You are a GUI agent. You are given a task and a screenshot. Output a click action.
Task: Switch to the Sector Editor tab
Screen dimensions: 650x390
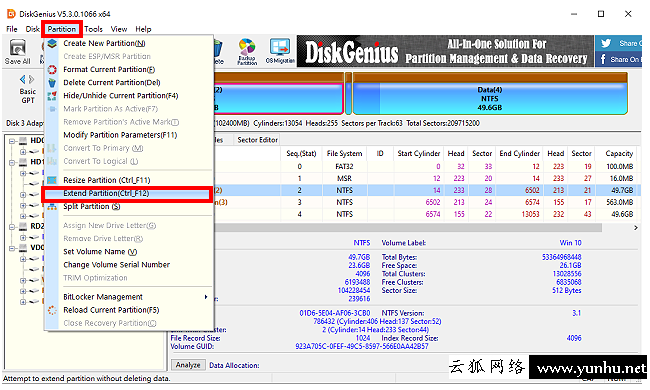[x=257, y=140]
